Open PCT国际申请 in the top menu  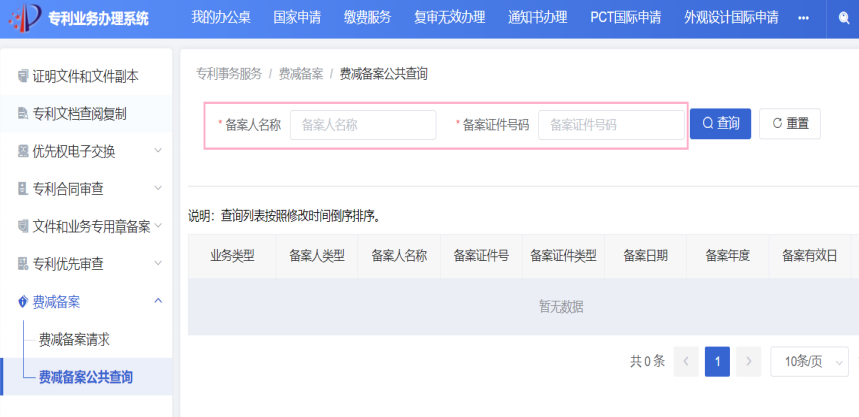click(625, 18)
